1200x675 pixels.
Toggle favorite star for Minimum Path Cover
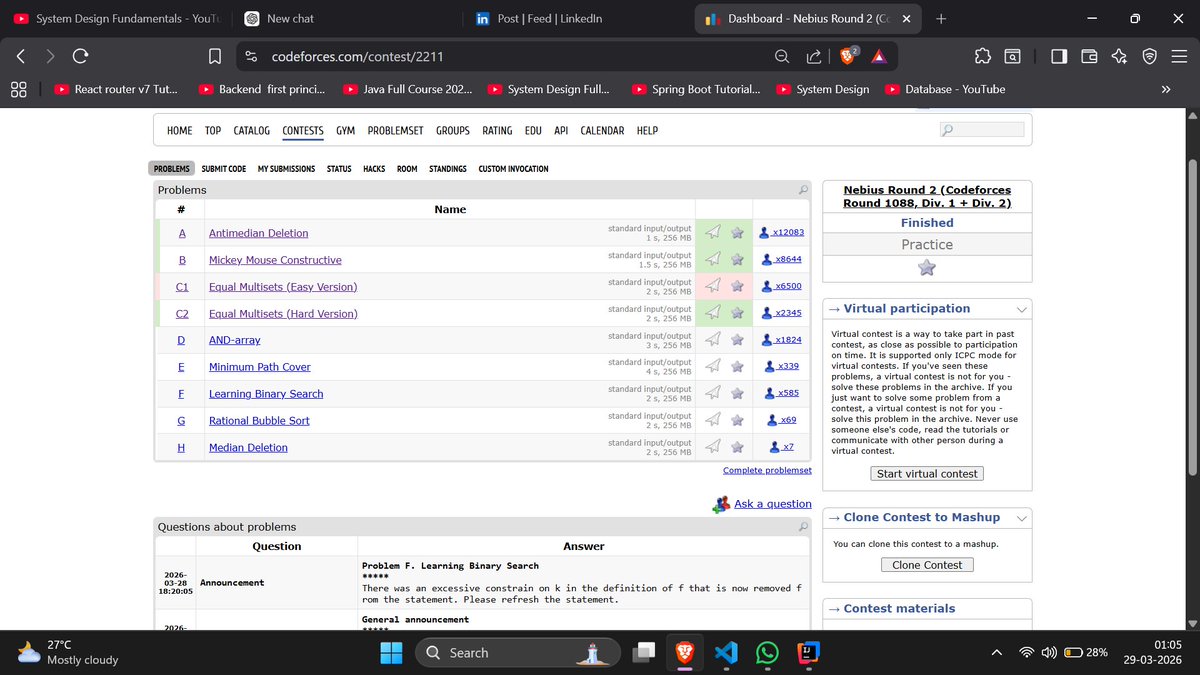click(737, 366)
